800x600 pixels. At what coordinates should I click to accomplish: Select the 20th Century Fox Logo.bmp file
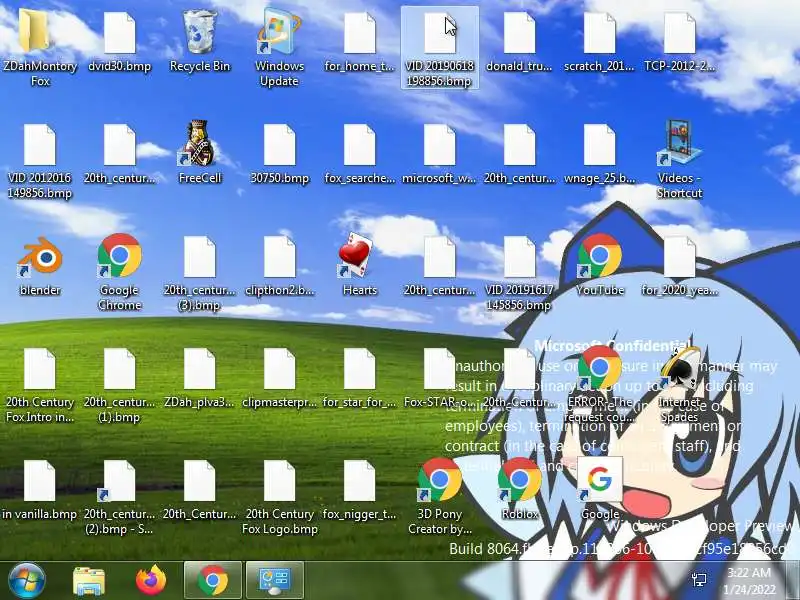pos(279,497)
